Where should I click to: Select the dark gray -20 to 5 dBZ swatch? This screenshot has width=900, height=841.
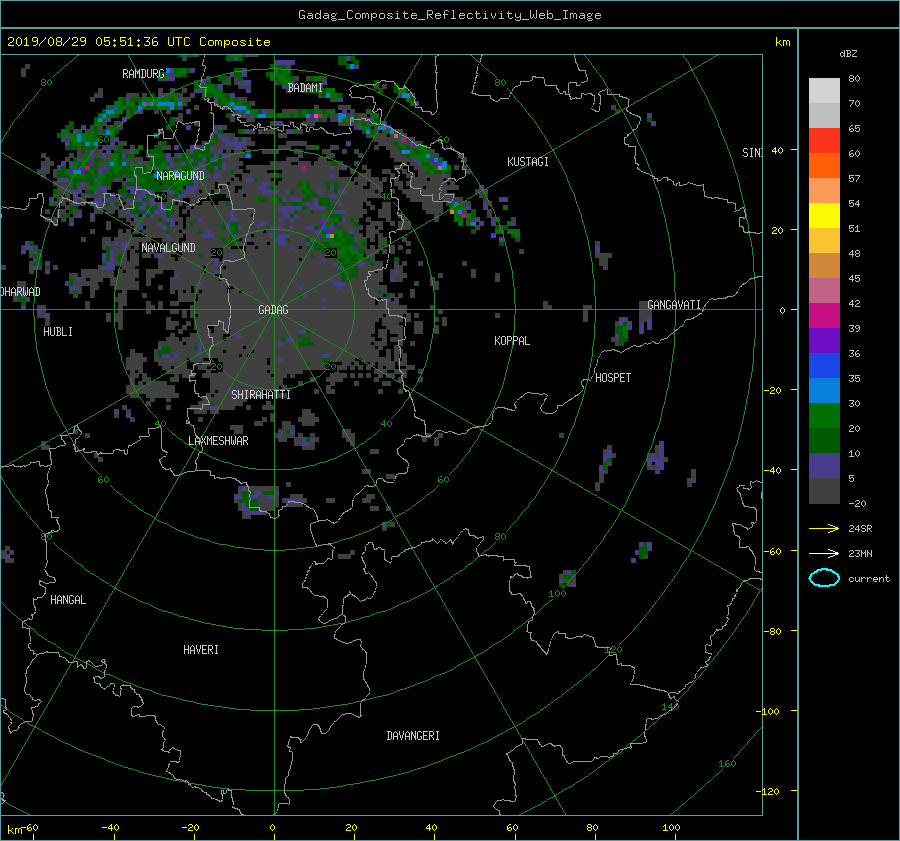tap(824, 491)
